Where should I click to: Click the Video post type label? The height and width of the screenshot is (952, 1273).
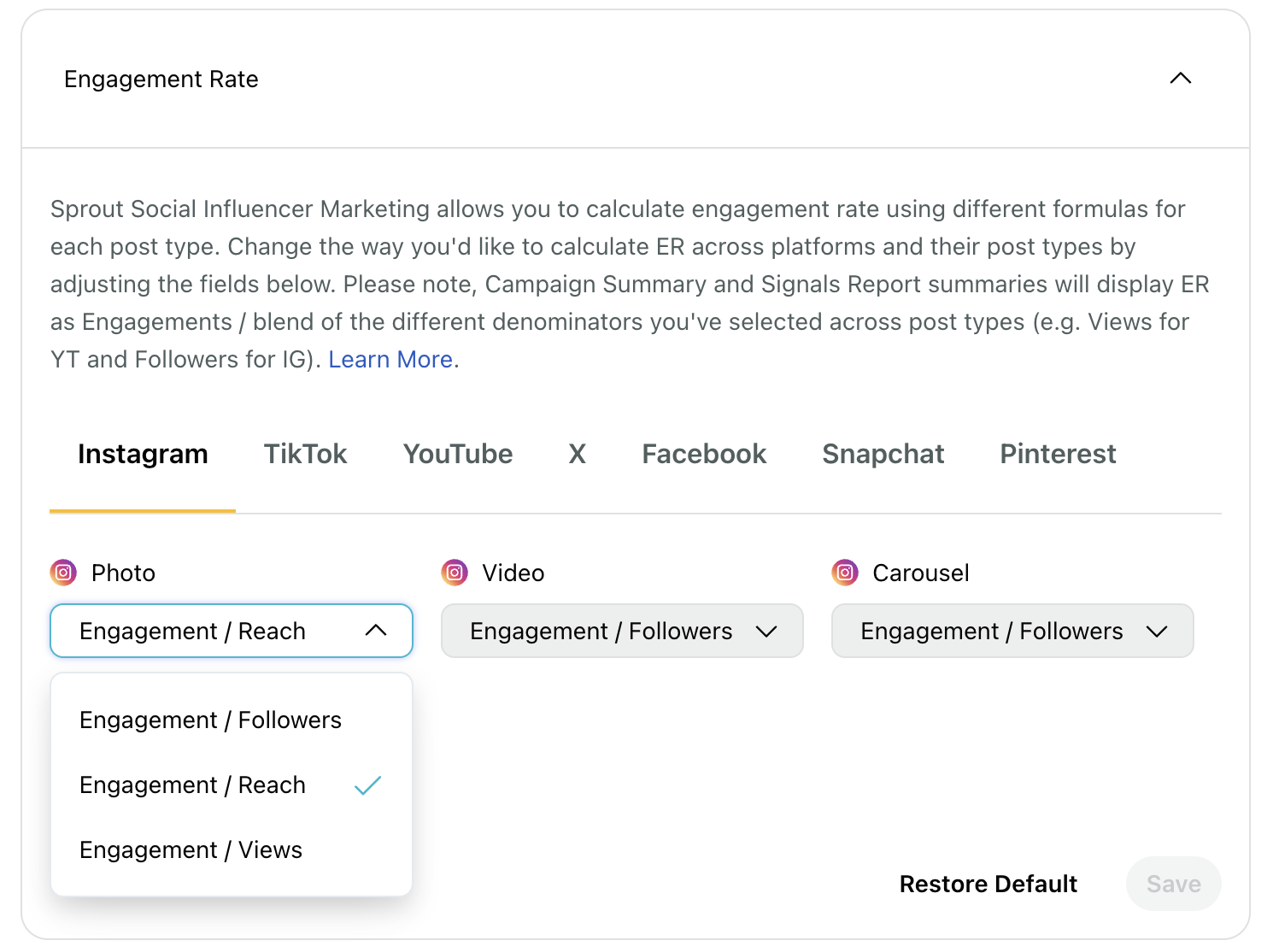click(x=513, y=573)
